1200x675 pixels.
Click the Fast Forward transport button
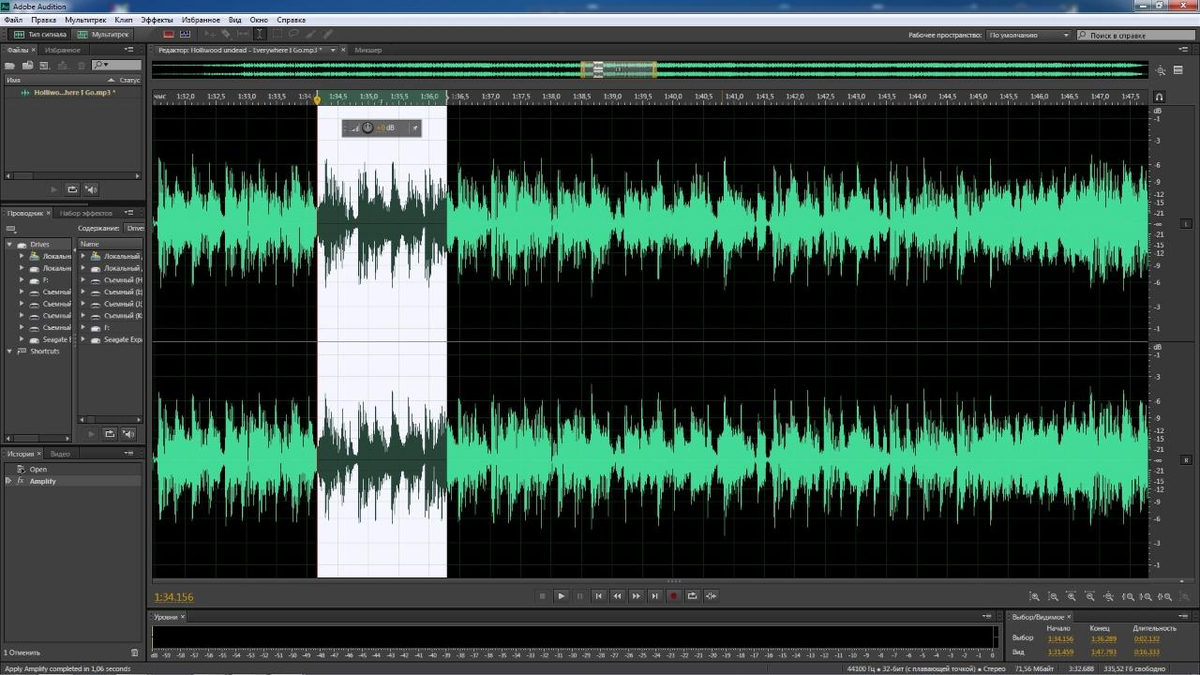coord(636,596)
